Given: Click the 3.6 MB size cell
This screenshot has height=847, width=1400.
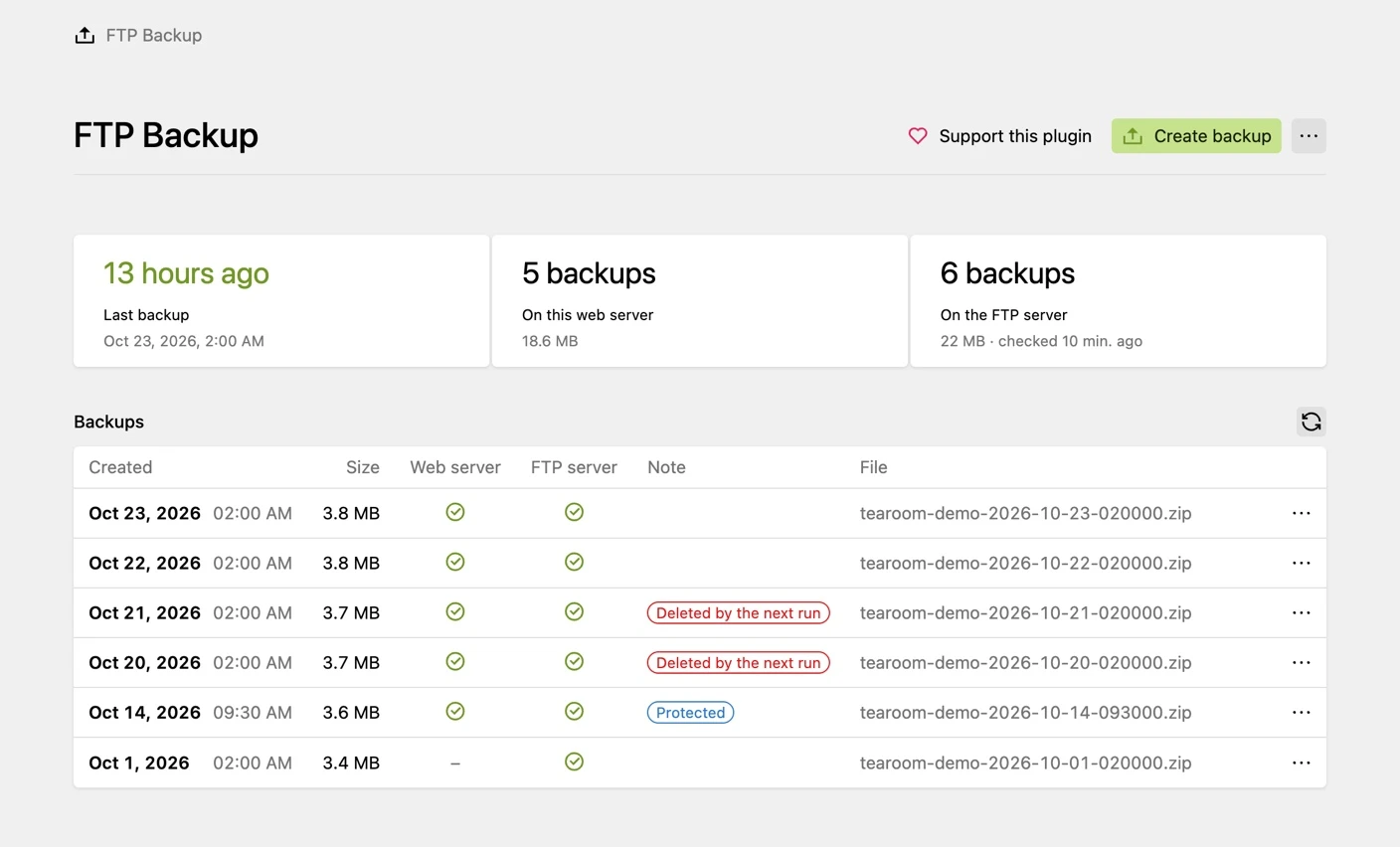Looking at the screenshot, I should coord(351,712).
